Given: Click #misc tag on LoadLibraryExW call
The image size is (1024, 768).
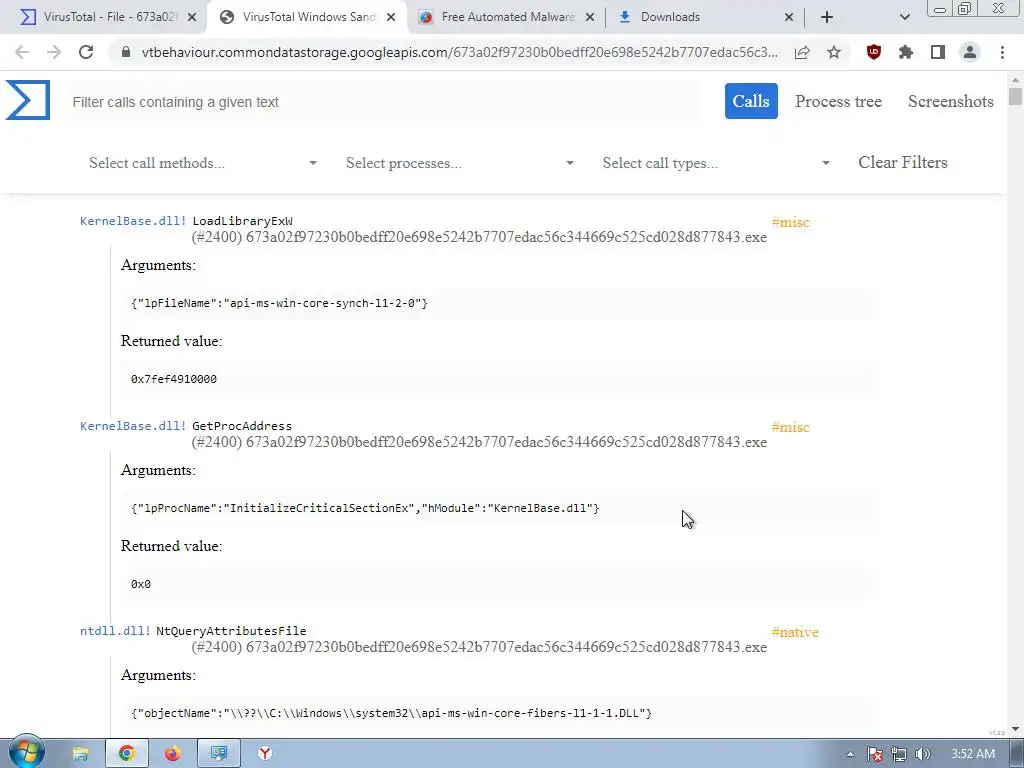Looking at the screenshot, I should coord(790,222).
